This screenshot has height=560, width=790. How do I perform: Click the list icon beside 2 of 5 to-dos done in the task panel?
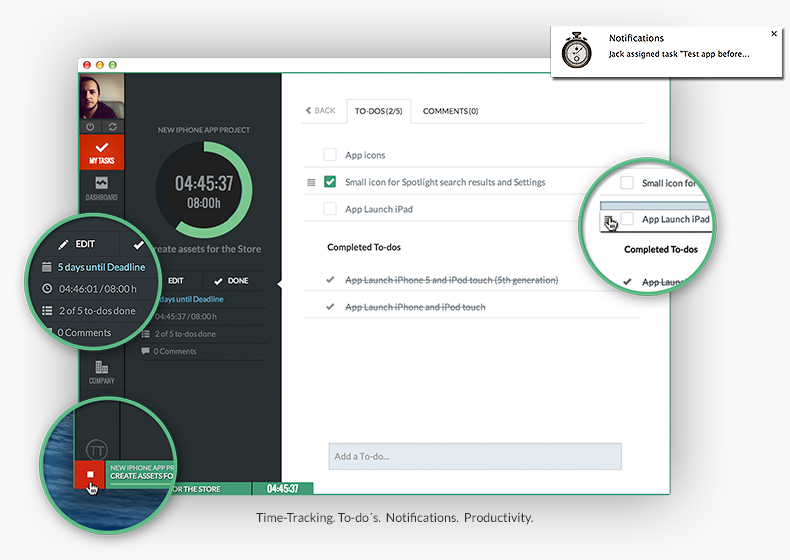(146, 334)
